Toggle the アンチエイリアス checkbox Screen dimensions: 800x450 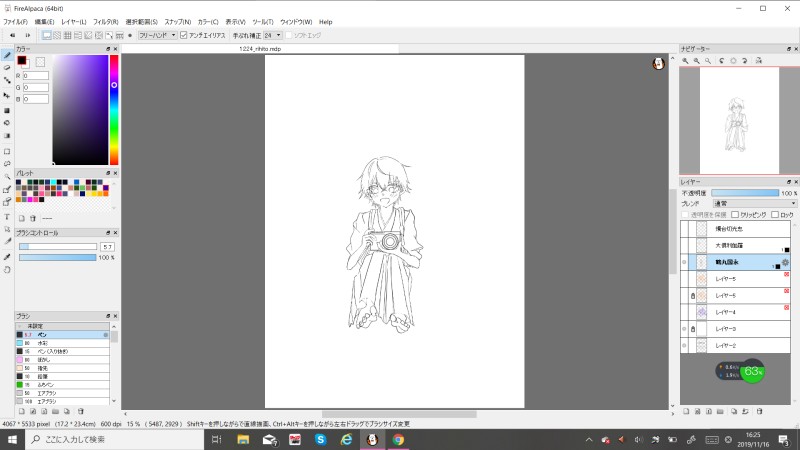184,35
